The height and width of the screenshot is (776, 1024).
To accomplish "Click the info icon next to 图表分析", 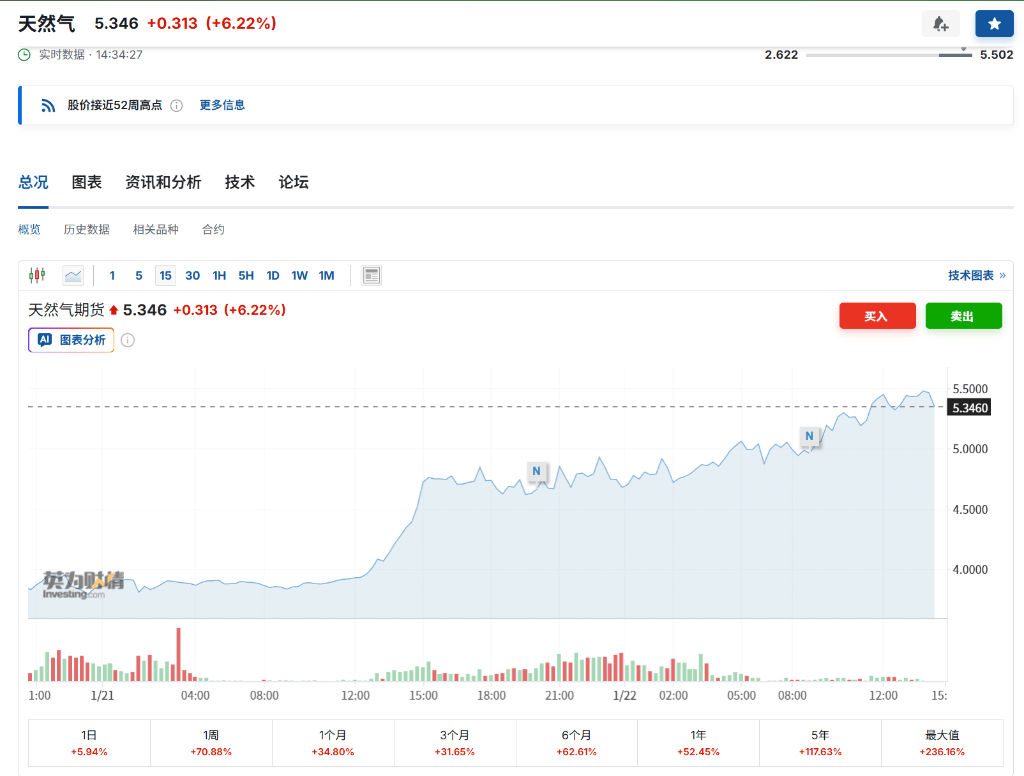I will (x=127, y=340).
